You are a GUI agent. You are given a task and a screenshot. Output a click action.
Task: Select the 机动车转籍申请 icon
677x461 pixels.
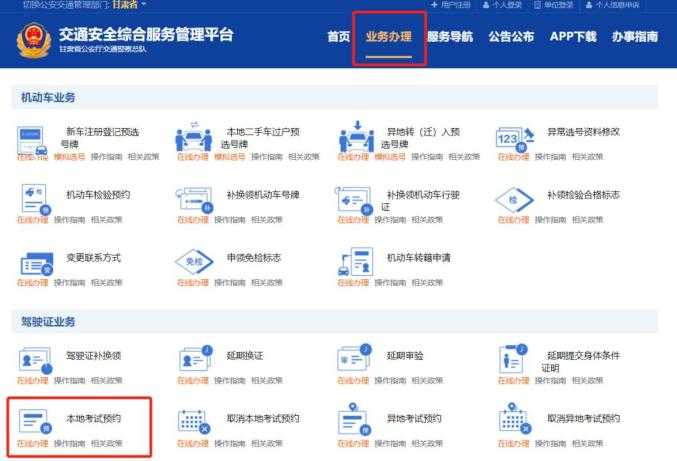356,262
